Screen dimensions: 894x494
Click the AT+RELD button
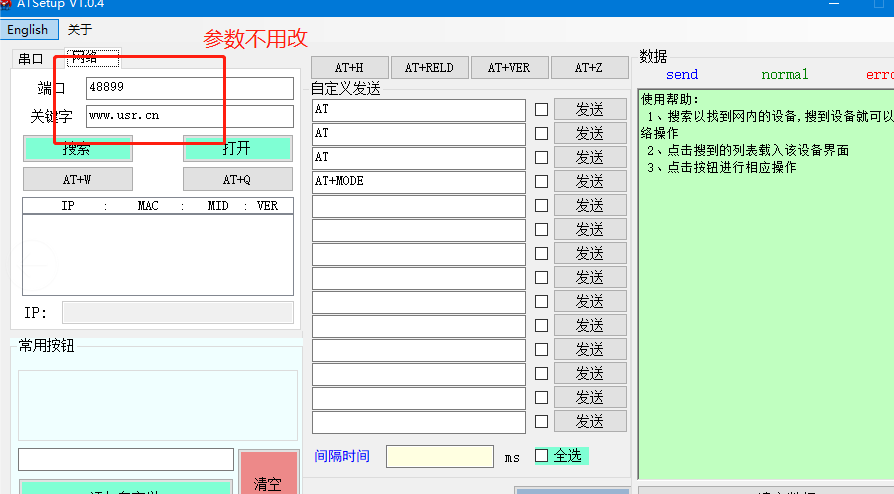click(x=429, y=68)
